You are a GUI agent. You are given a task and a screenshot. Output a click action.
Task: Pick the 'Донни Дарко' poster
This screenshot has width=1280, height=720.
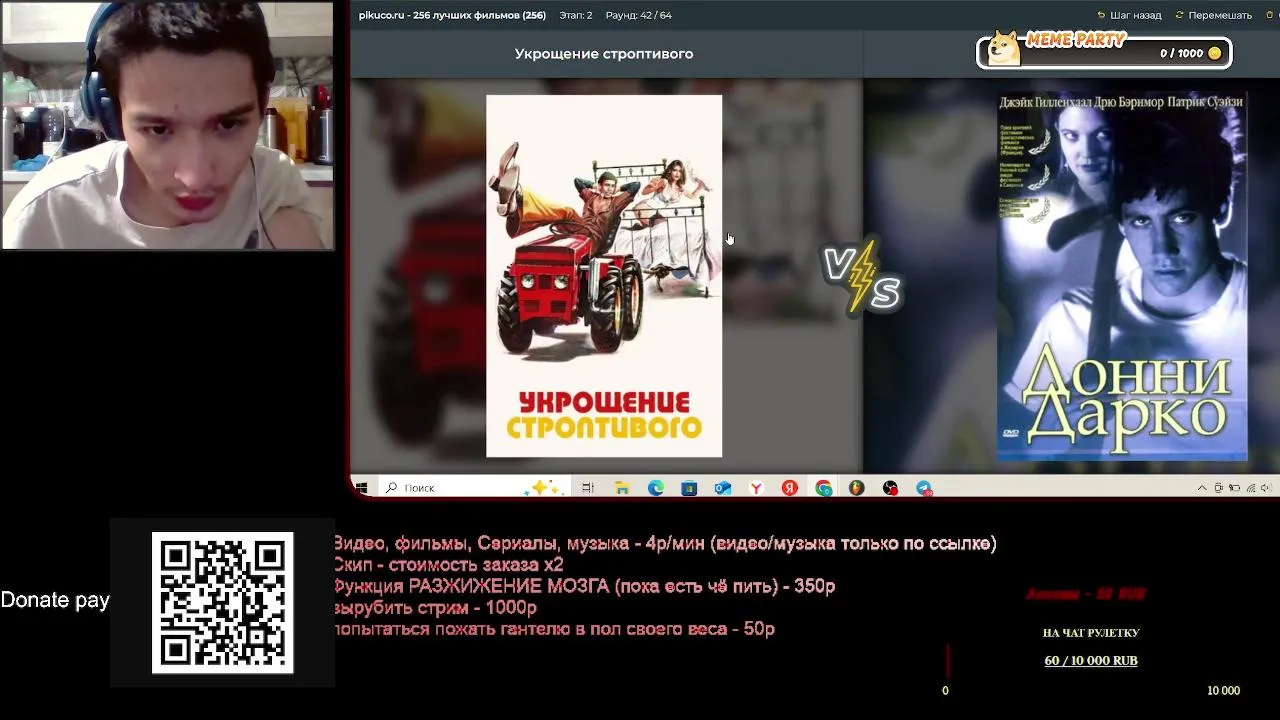click(1122, 278)
